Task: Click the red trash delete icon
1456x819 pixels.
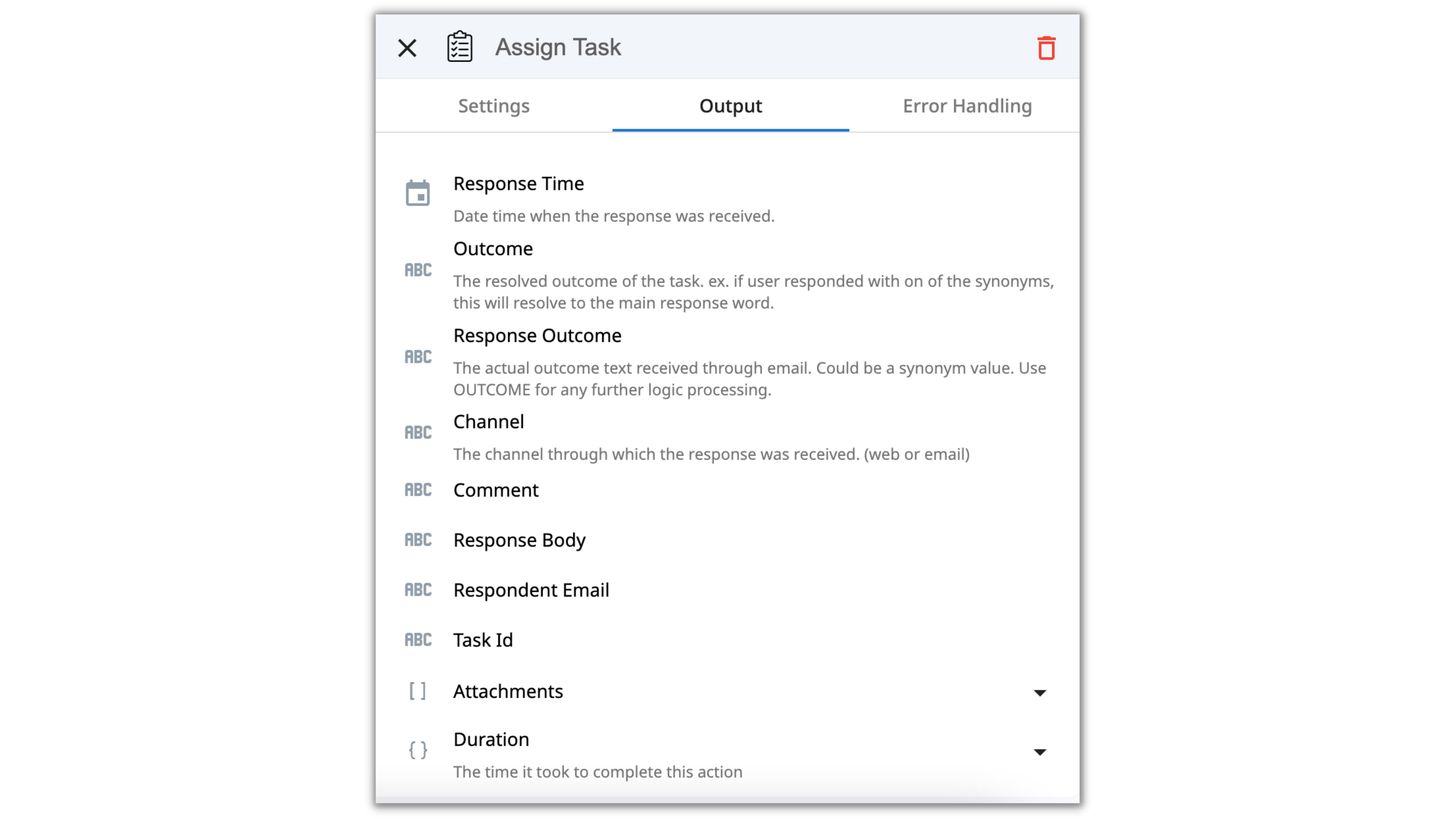Action: pyautogui.click(x=1046, y=48)
